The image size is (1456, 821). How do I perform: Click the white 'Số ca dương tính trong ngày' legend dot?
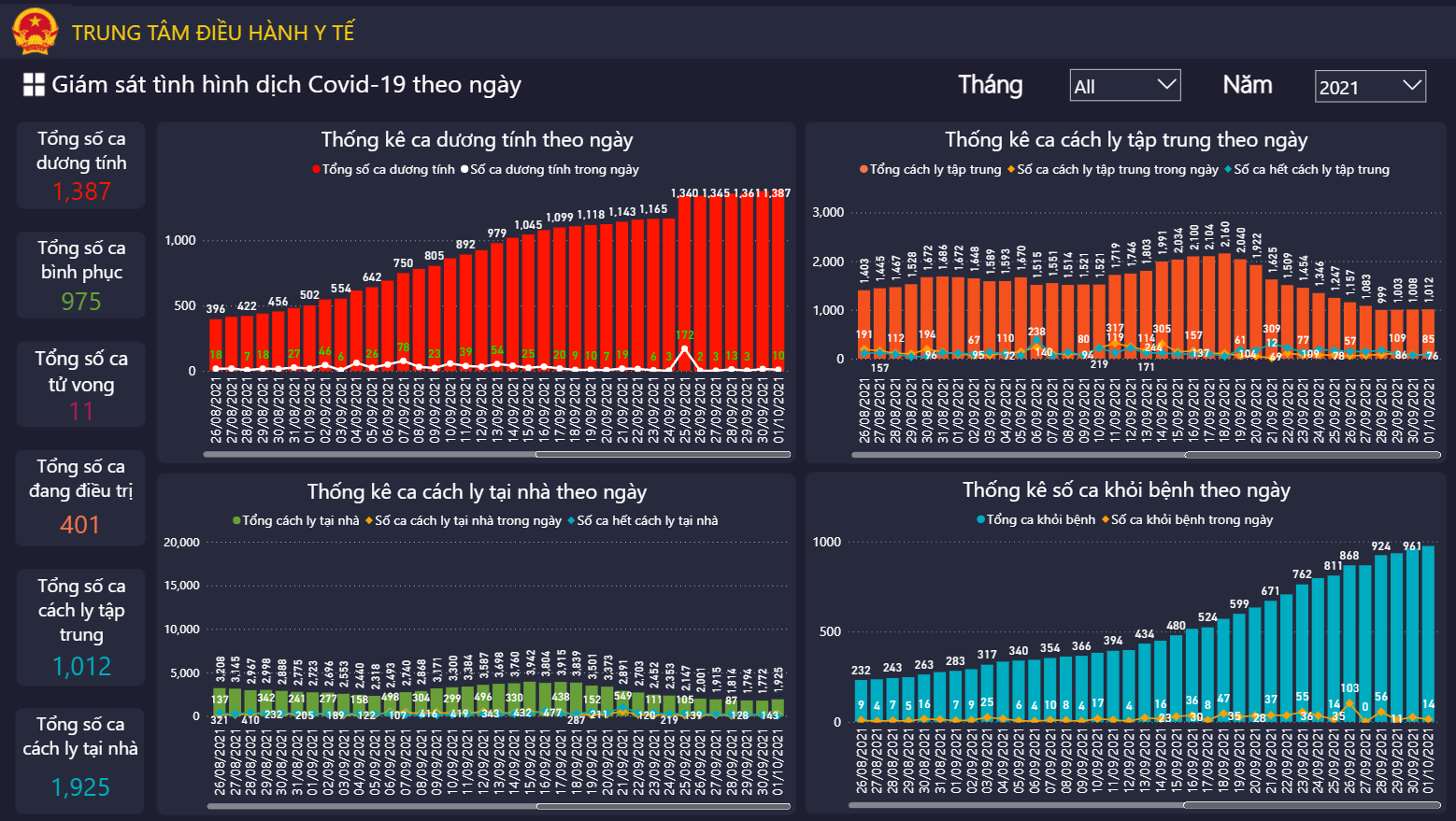[x=464, y=170]
